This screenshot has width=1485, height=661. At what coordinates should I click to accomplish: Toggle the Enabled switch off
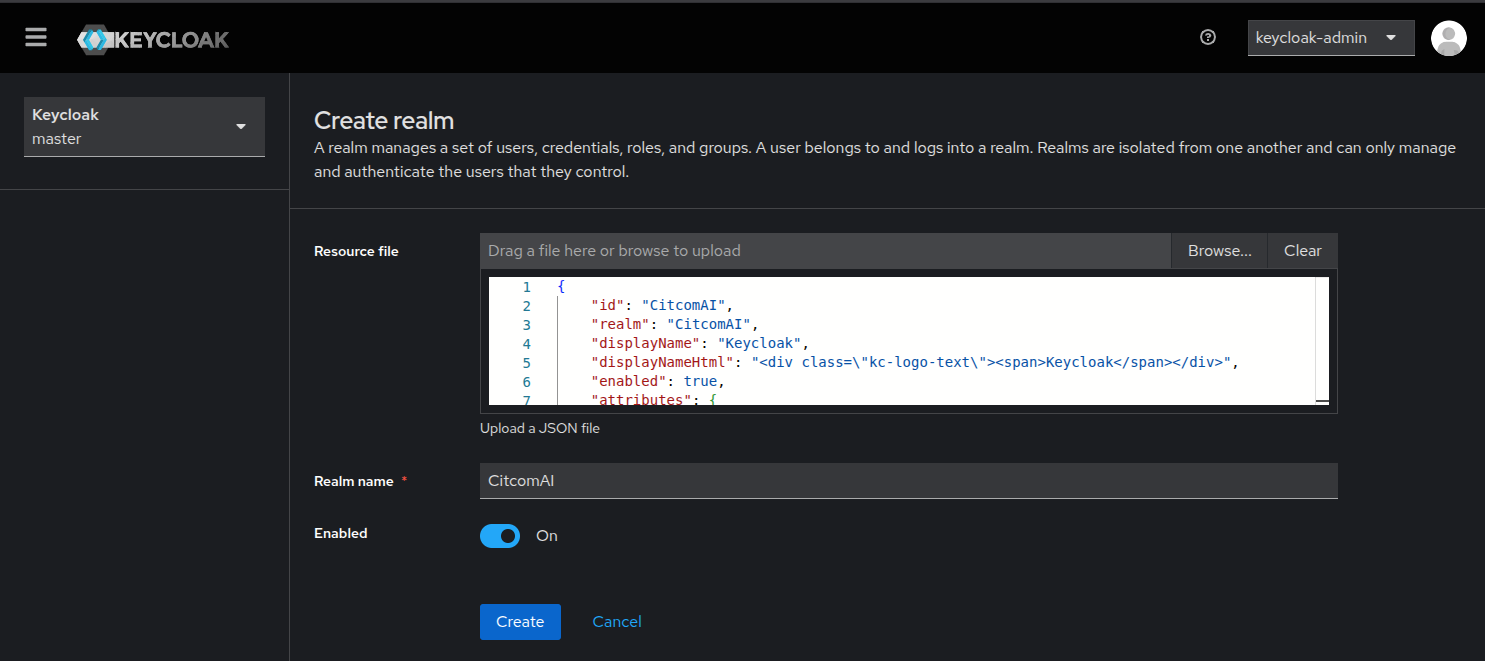click(x=500, y=536)
